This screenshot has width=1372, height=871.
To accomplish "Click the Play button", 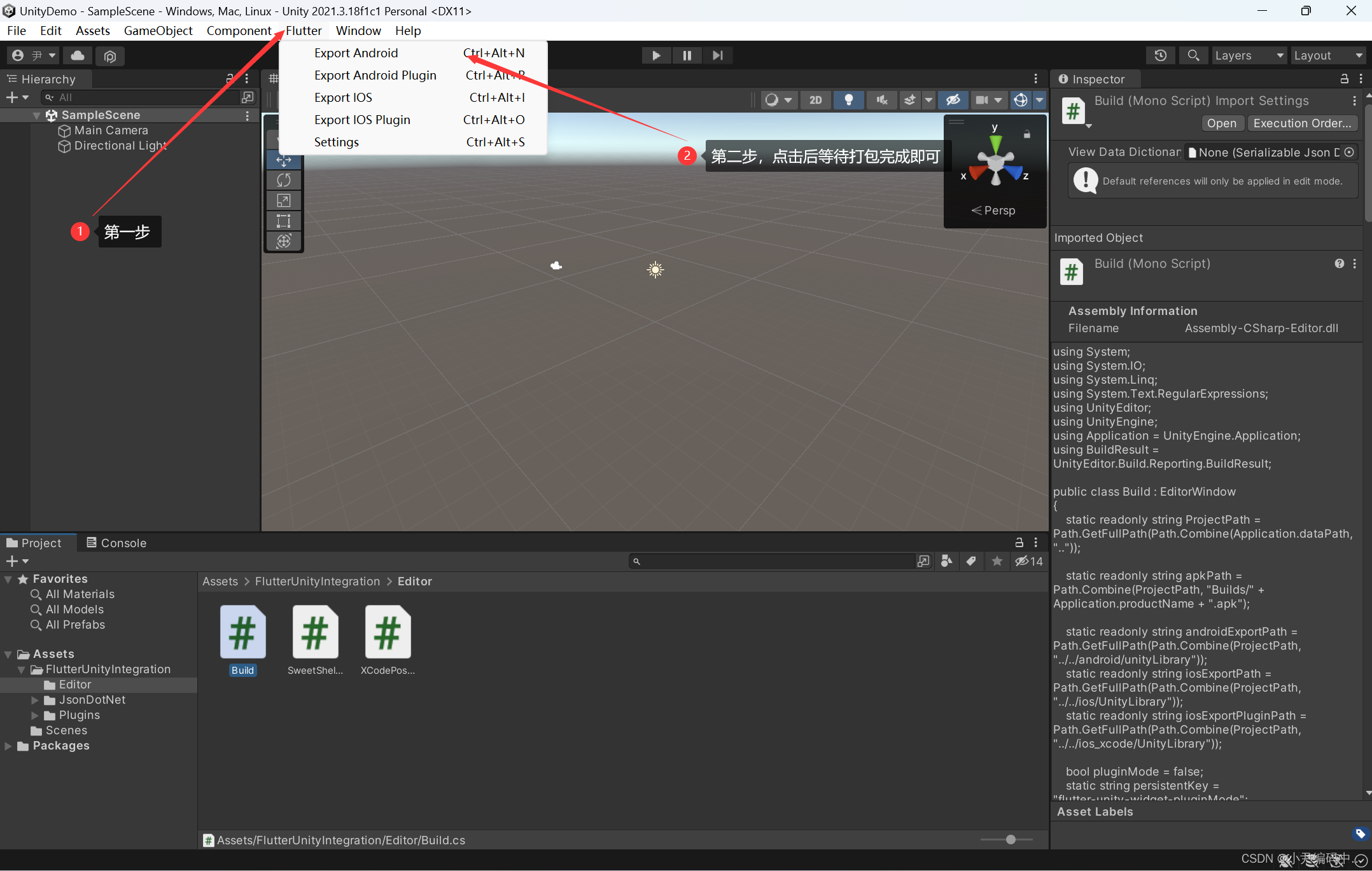I will click(x=656, y=55).
